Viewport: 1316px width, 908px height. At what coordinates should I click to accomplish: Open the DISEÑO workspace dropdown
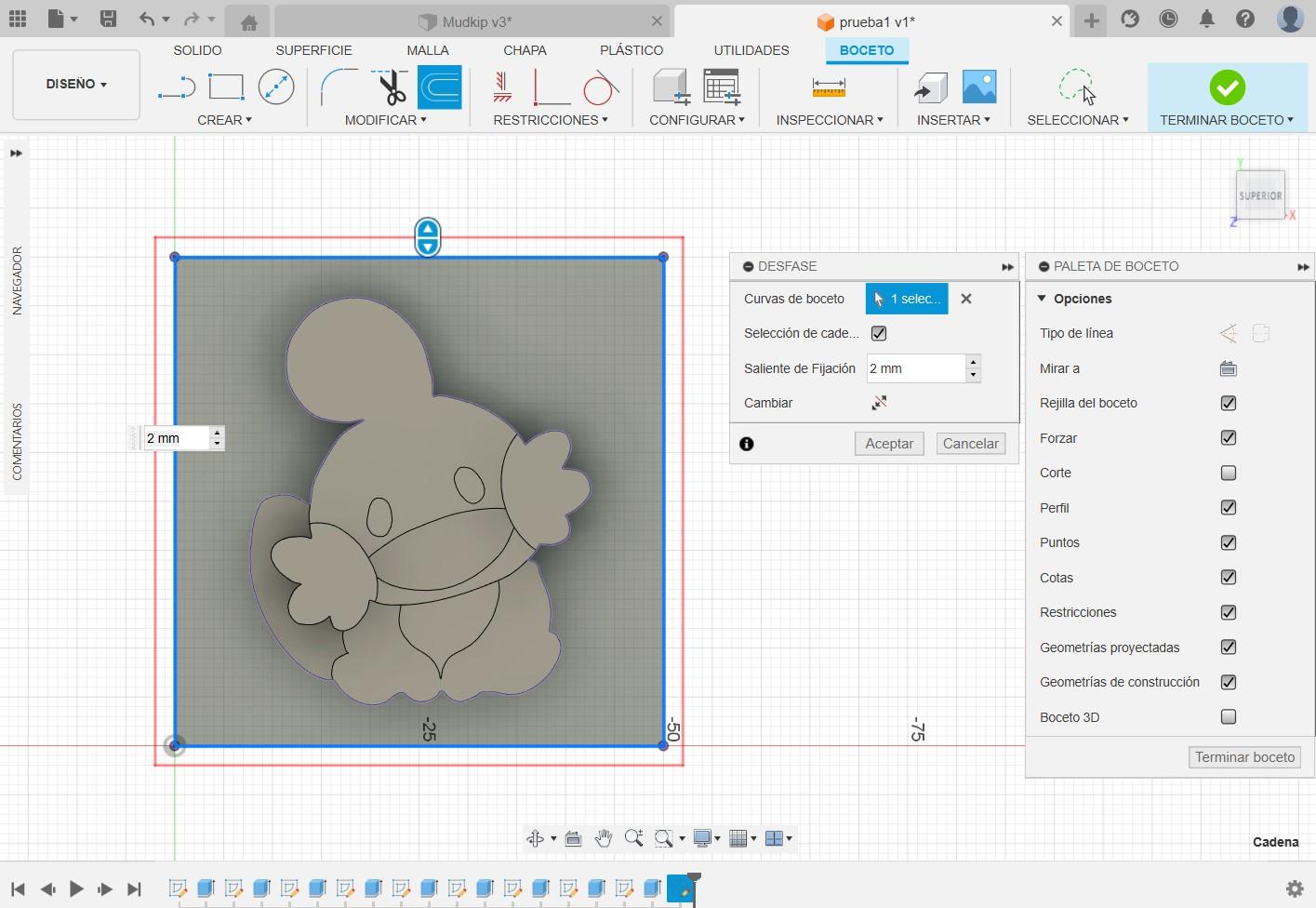point(76,85)
